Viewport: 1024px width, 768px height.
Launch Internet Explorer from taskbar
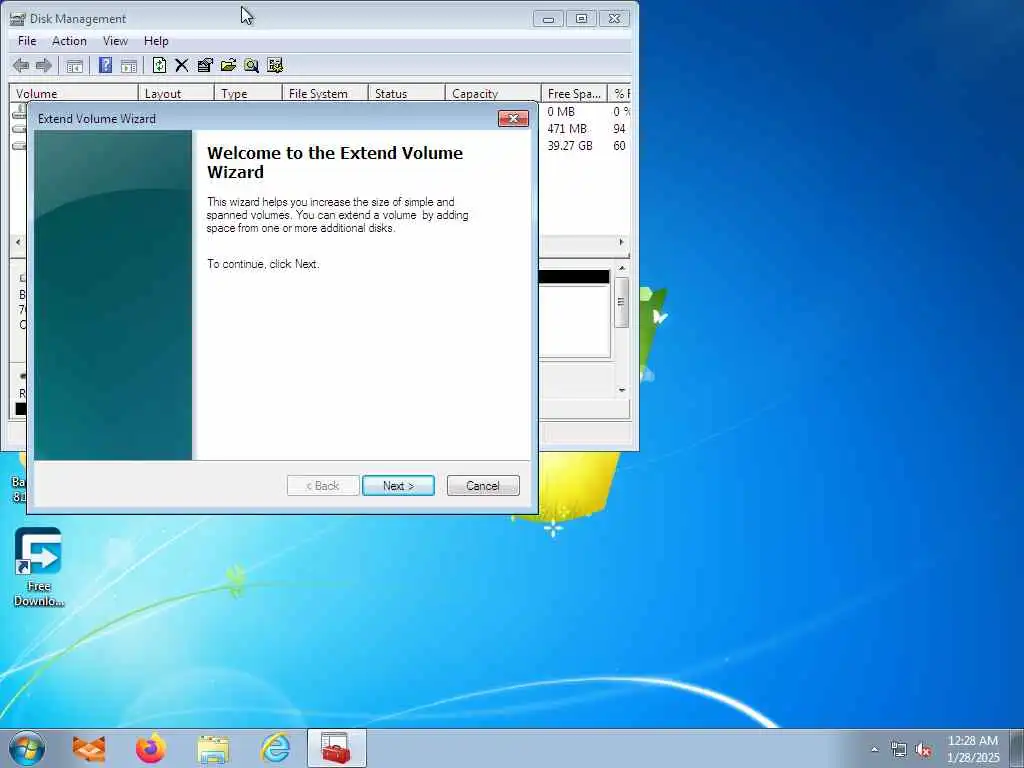[x=275, y=748]
